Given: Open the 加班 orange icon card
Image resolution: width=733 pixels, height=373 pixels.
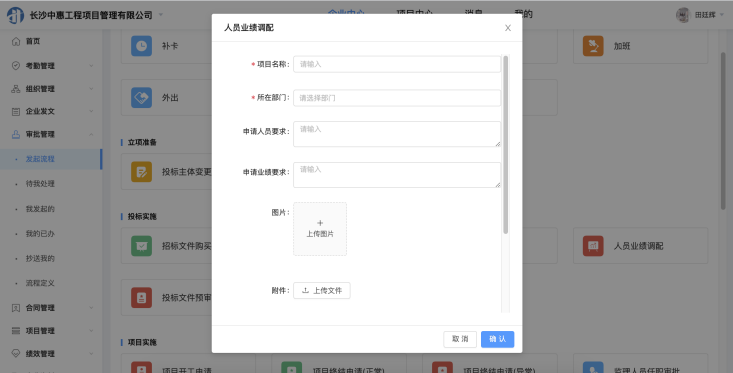Looking at the screenshot, I should [x=593, y=46].
